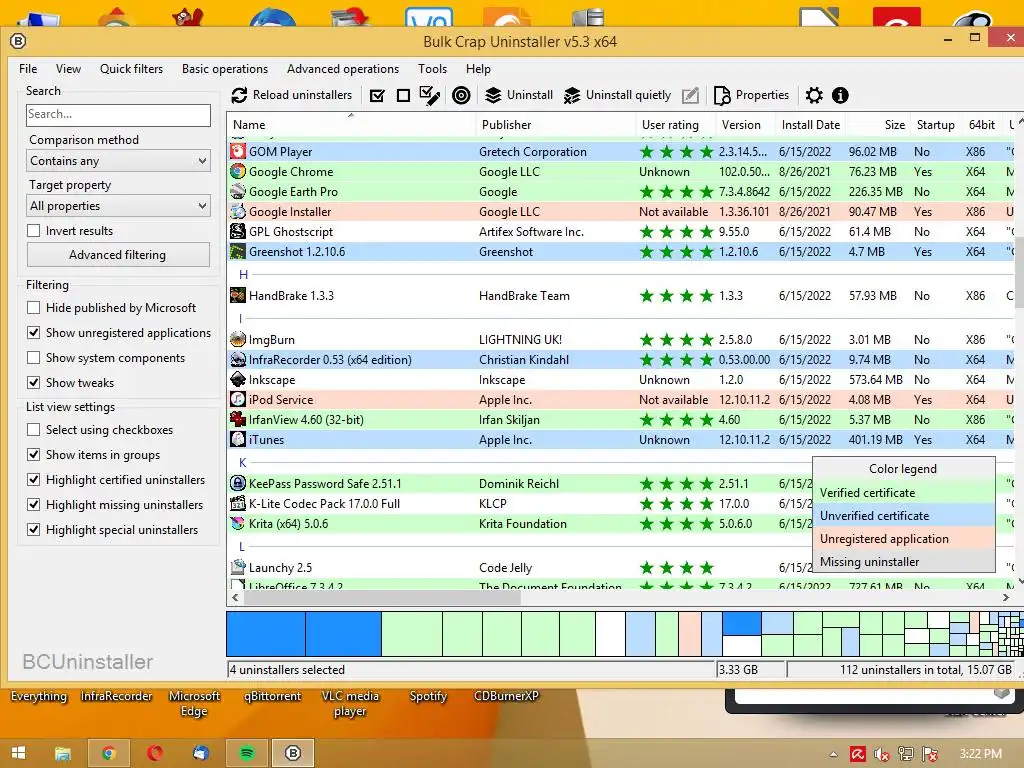Screen dimensions: 1024x768
Task: Click the Chrome icon in taskbar
Action: [108, 753]
